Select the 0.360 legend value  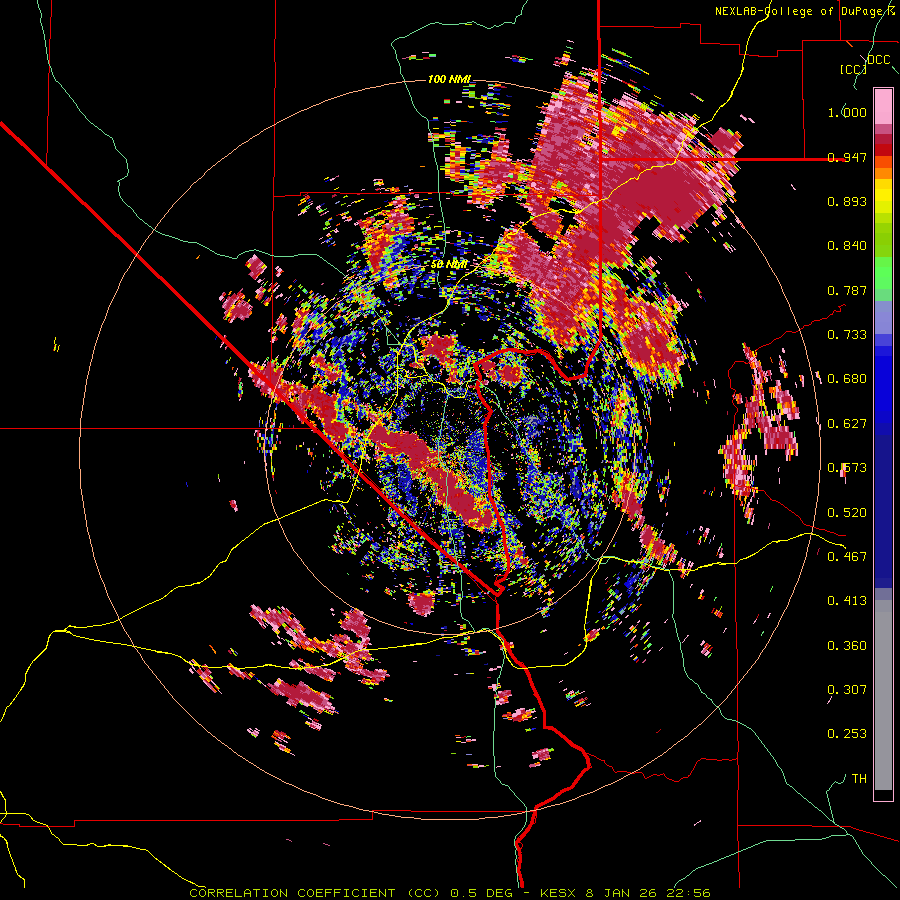pyautogui.click(x=847, y=646)
